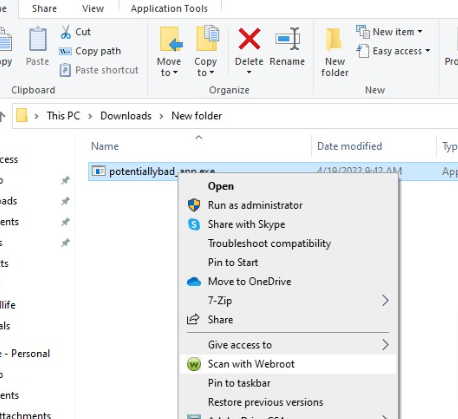The height and width of the screenshot is (419, 458).
Task: Click the pin icon beside 'ents' sidebar item
Action: tap(65, 222)
